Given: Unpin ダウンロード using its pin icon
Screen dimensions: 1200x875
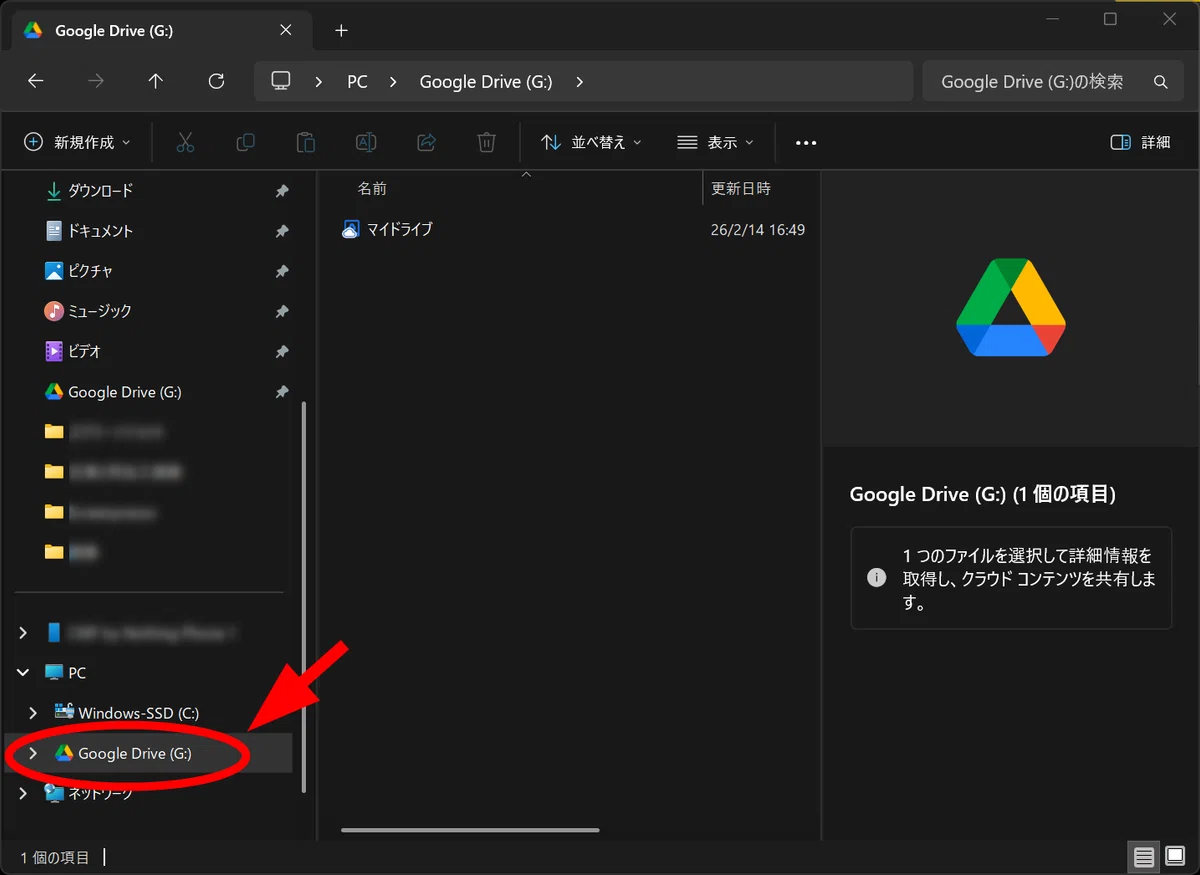Looking at the screenshot, I should pos(282,190).
